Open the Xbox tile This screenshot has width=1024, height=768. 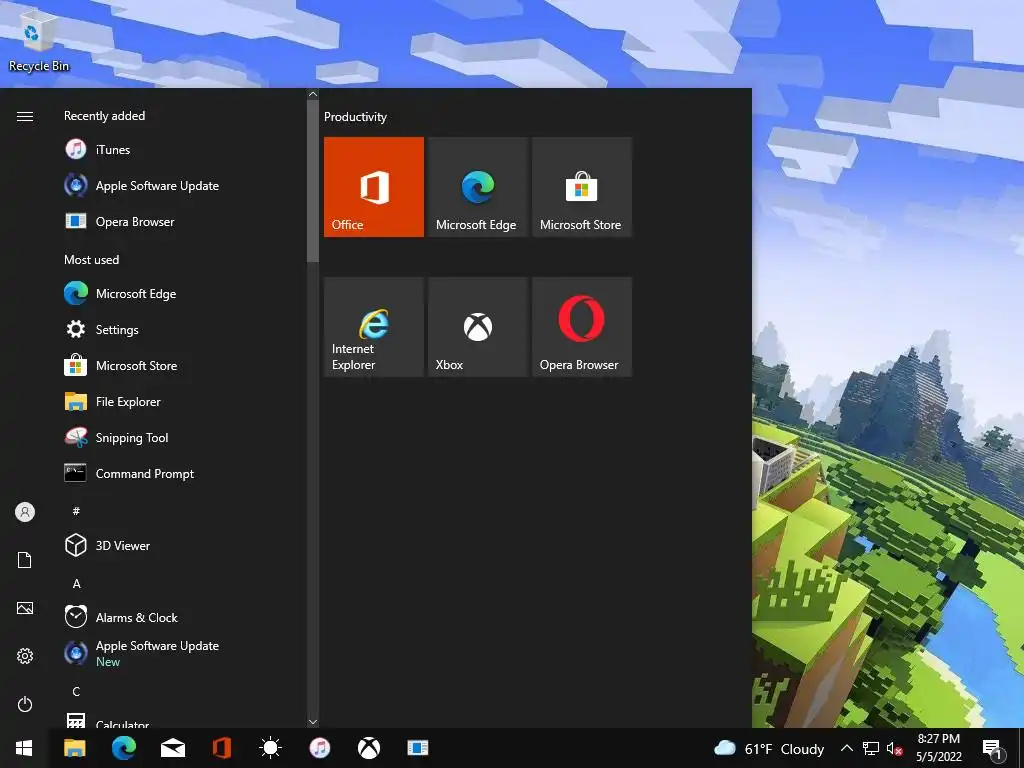[477, 327]
